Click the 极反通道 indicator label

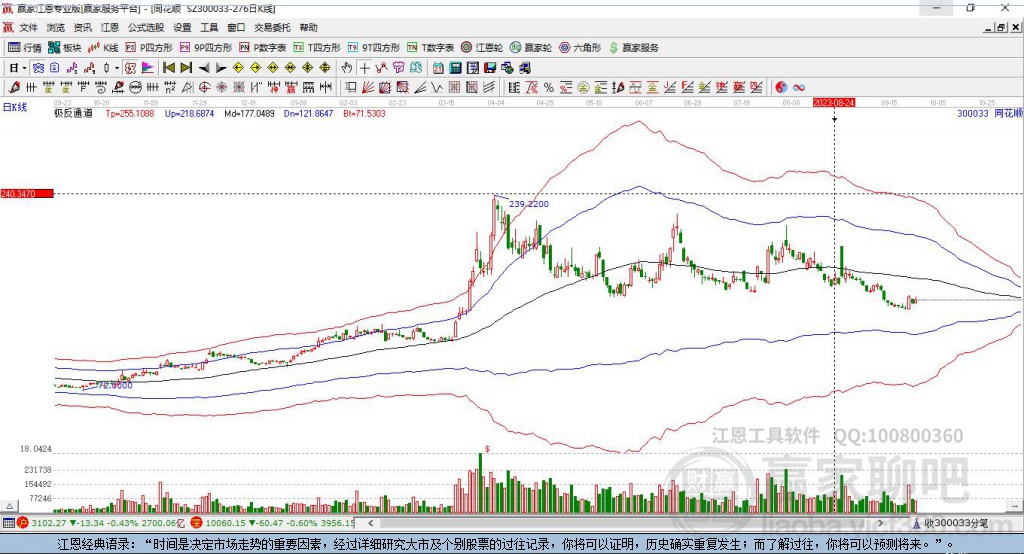73,114
